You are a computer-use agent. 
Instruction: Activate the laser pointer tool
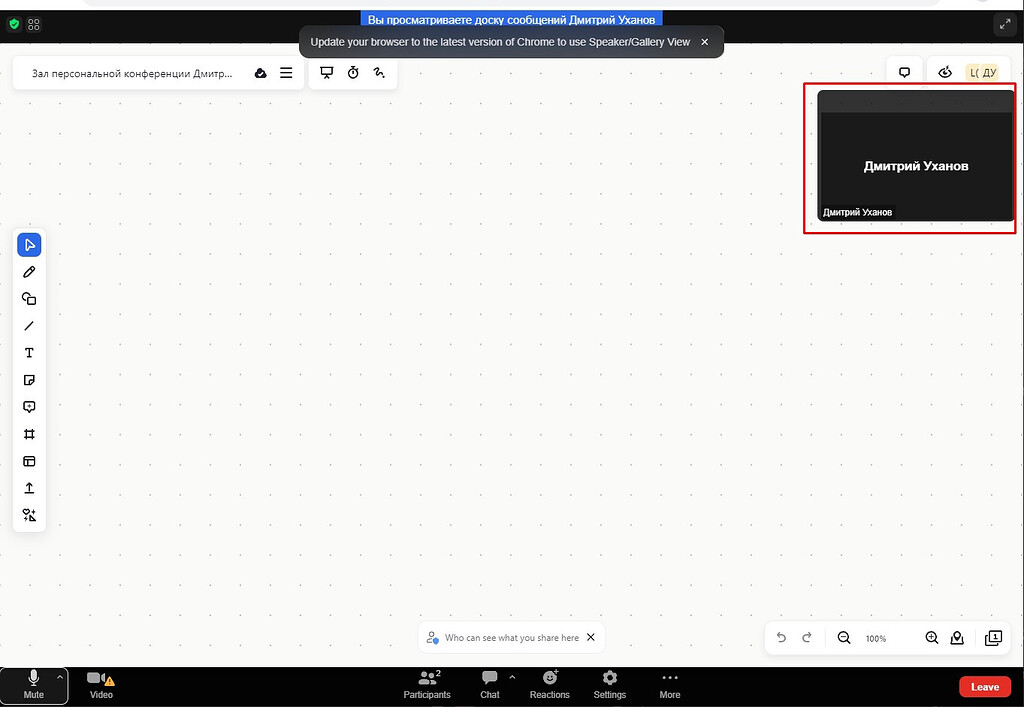[x=379, y=72]
